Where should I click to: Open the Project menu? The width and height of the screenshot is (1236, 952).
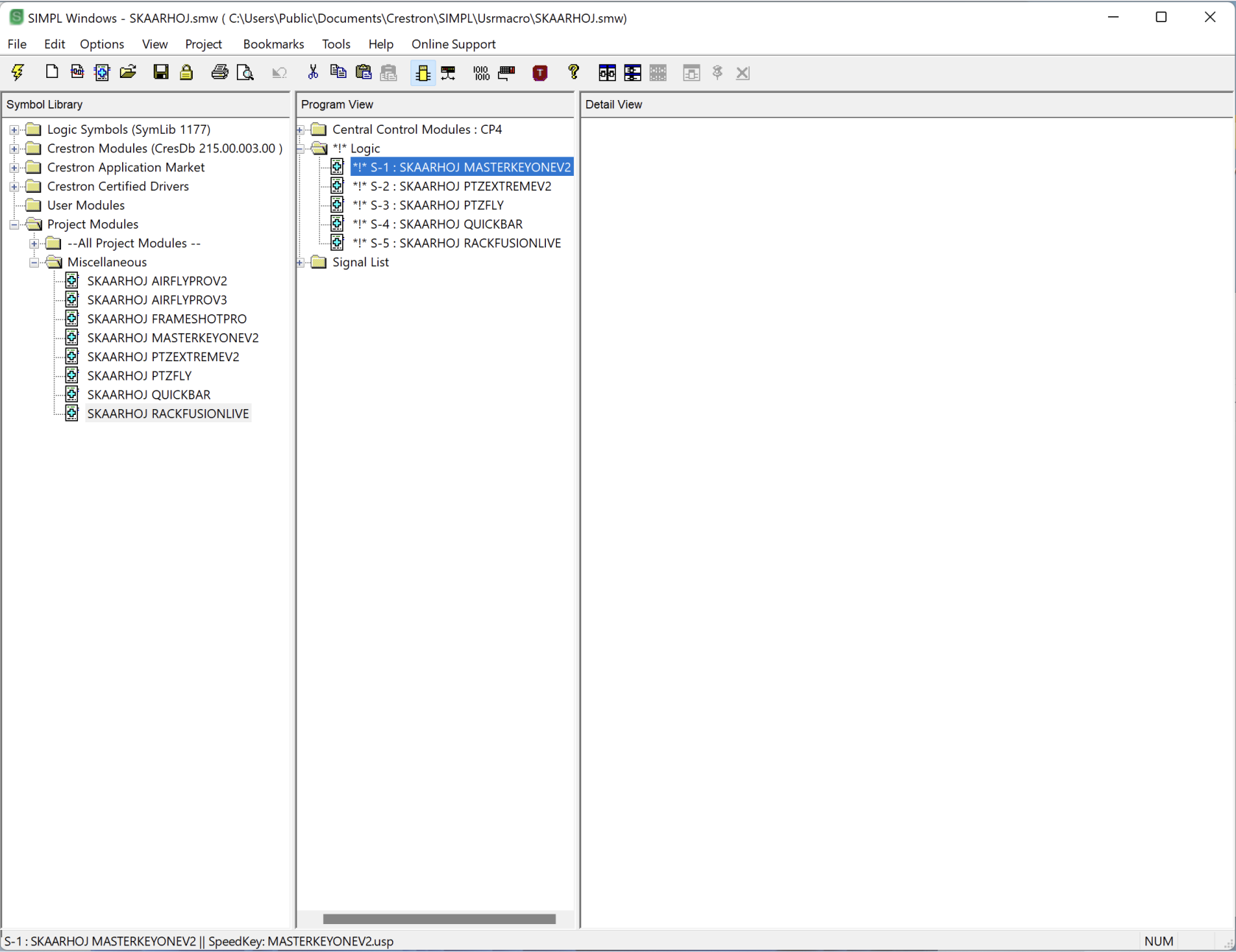pos(204,44)
